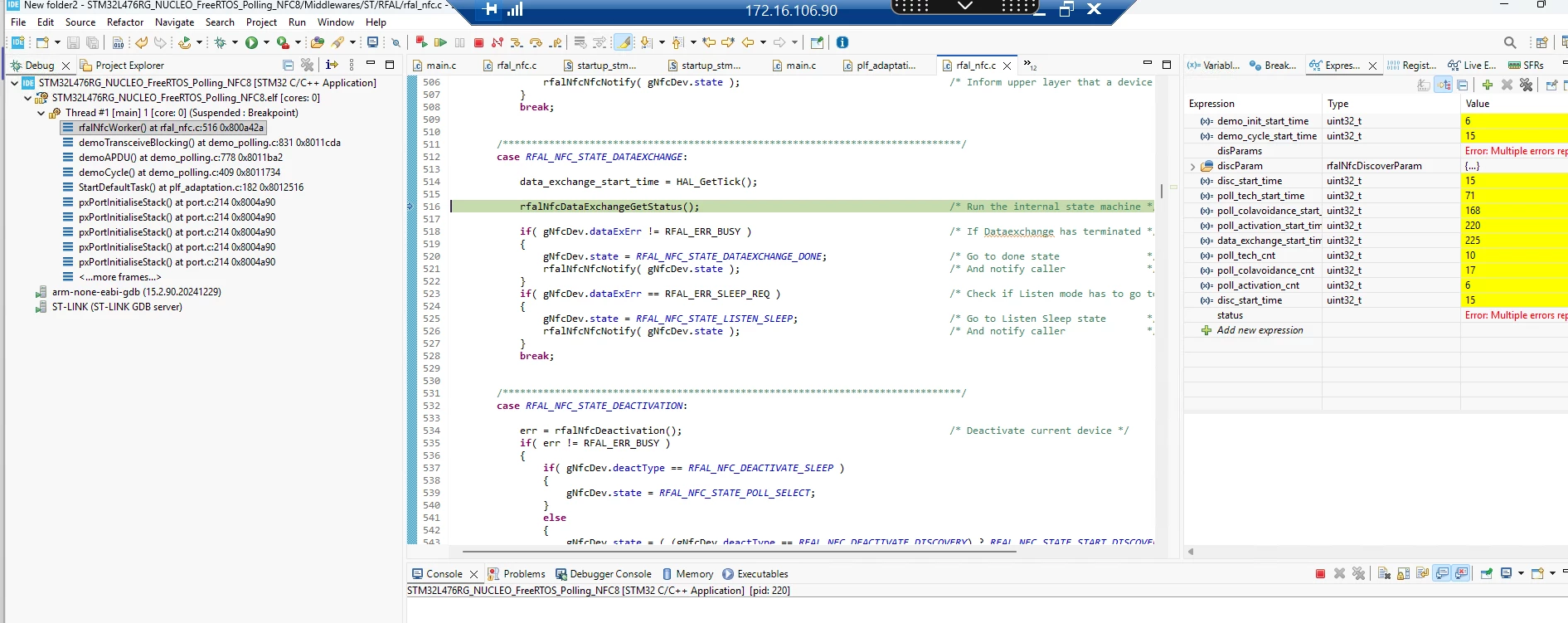1568x623 pixels.
Task: Click the Step Over icon
Action: pyautogui.click(x=536, y=42)
